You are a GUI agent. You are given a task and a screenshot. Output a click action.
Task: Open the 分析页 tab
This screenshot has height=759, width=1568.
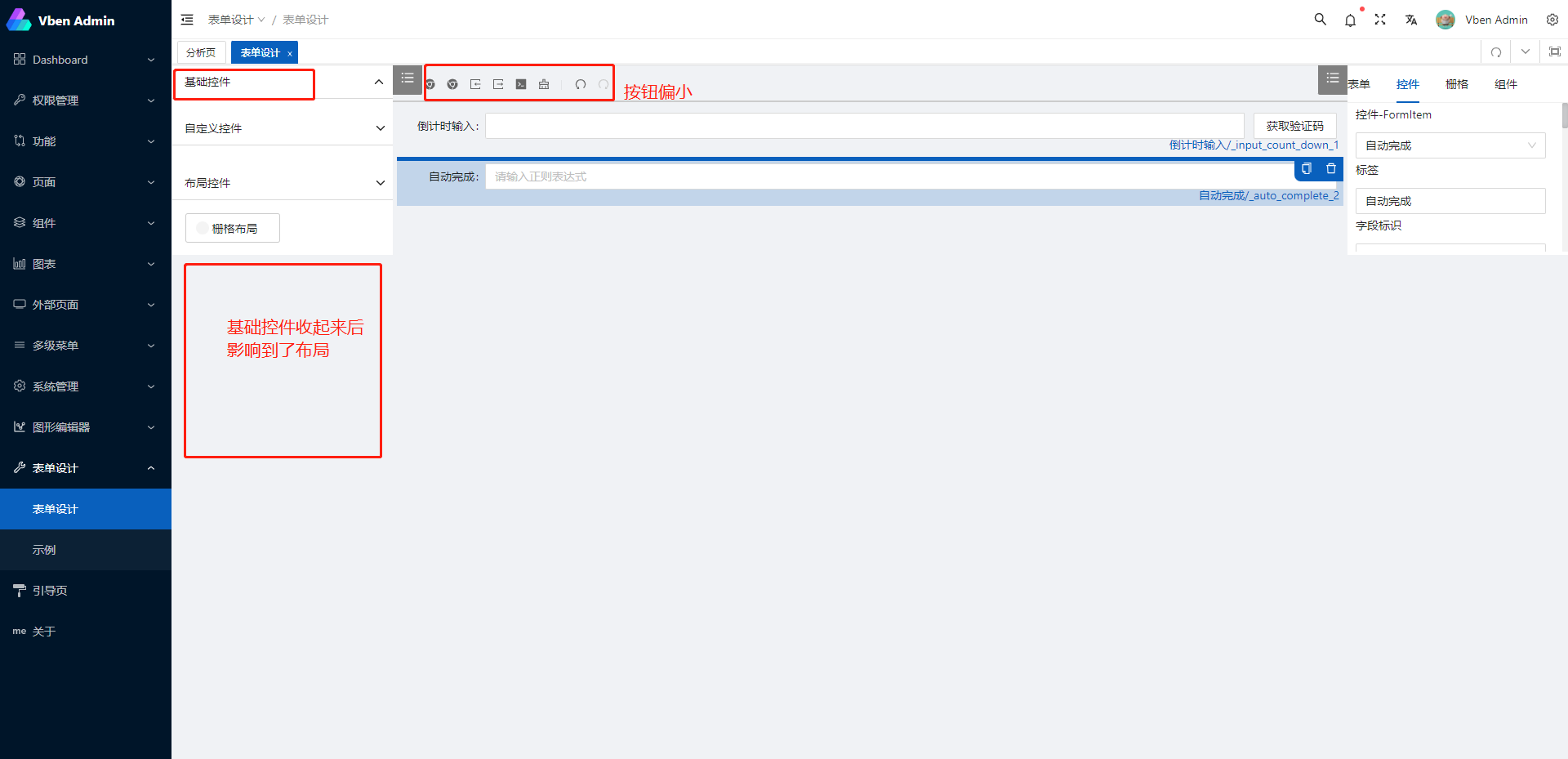(201, 51)
